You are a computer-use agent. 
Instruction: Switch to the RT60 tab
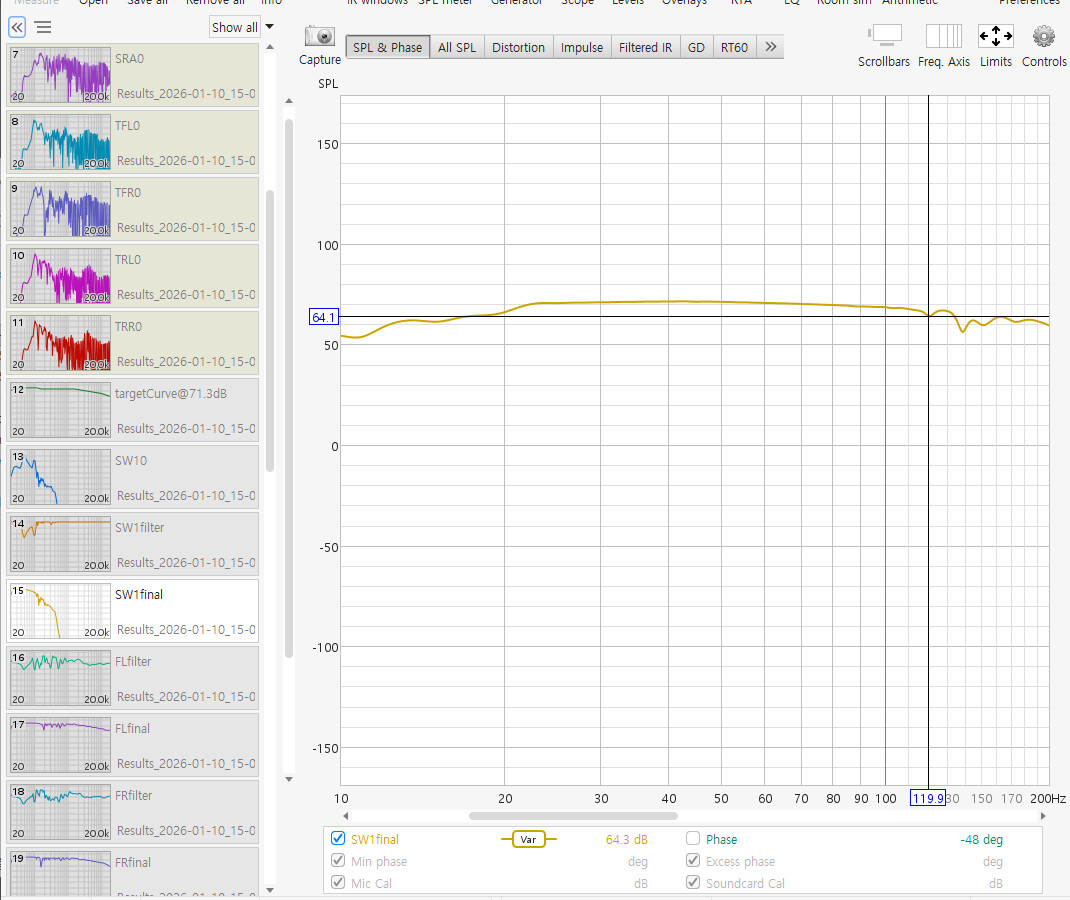pos(733,47)
